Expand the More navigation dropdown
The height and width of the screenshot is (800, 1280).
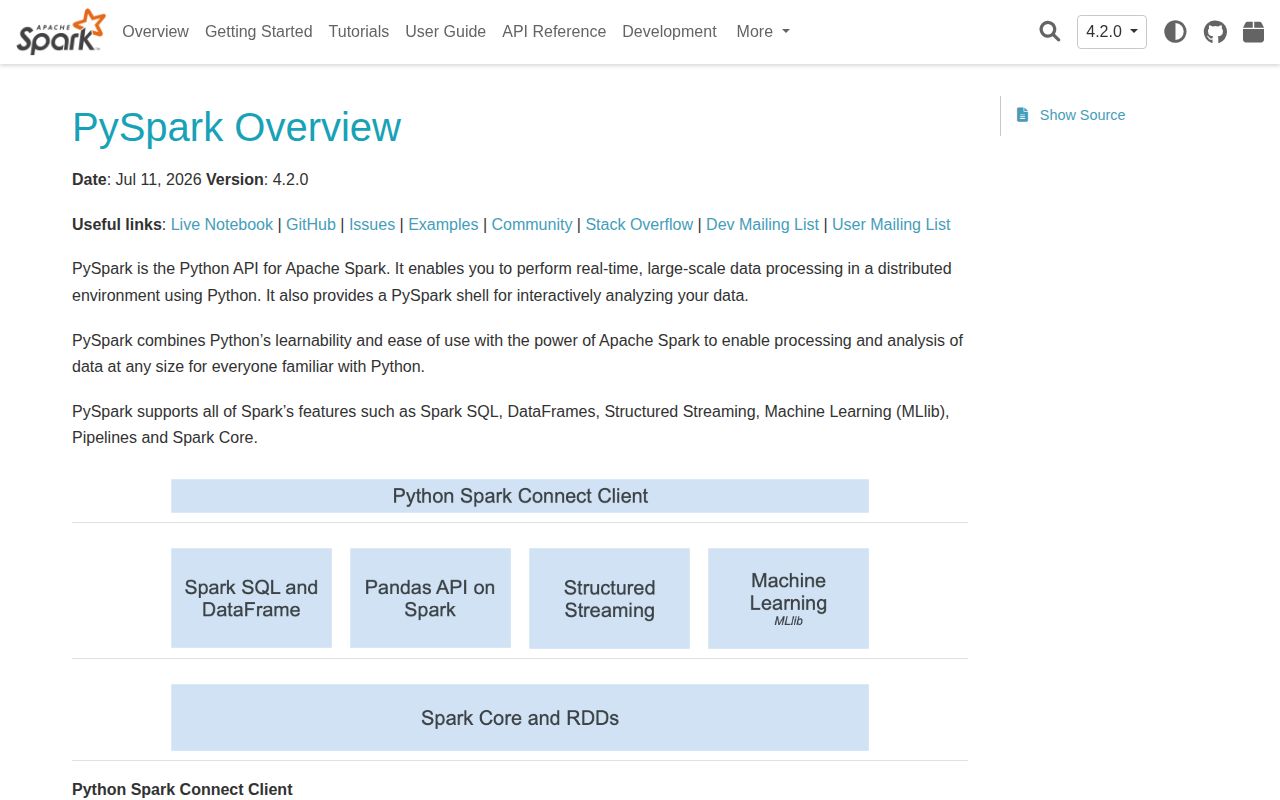(x=763, y=31)
